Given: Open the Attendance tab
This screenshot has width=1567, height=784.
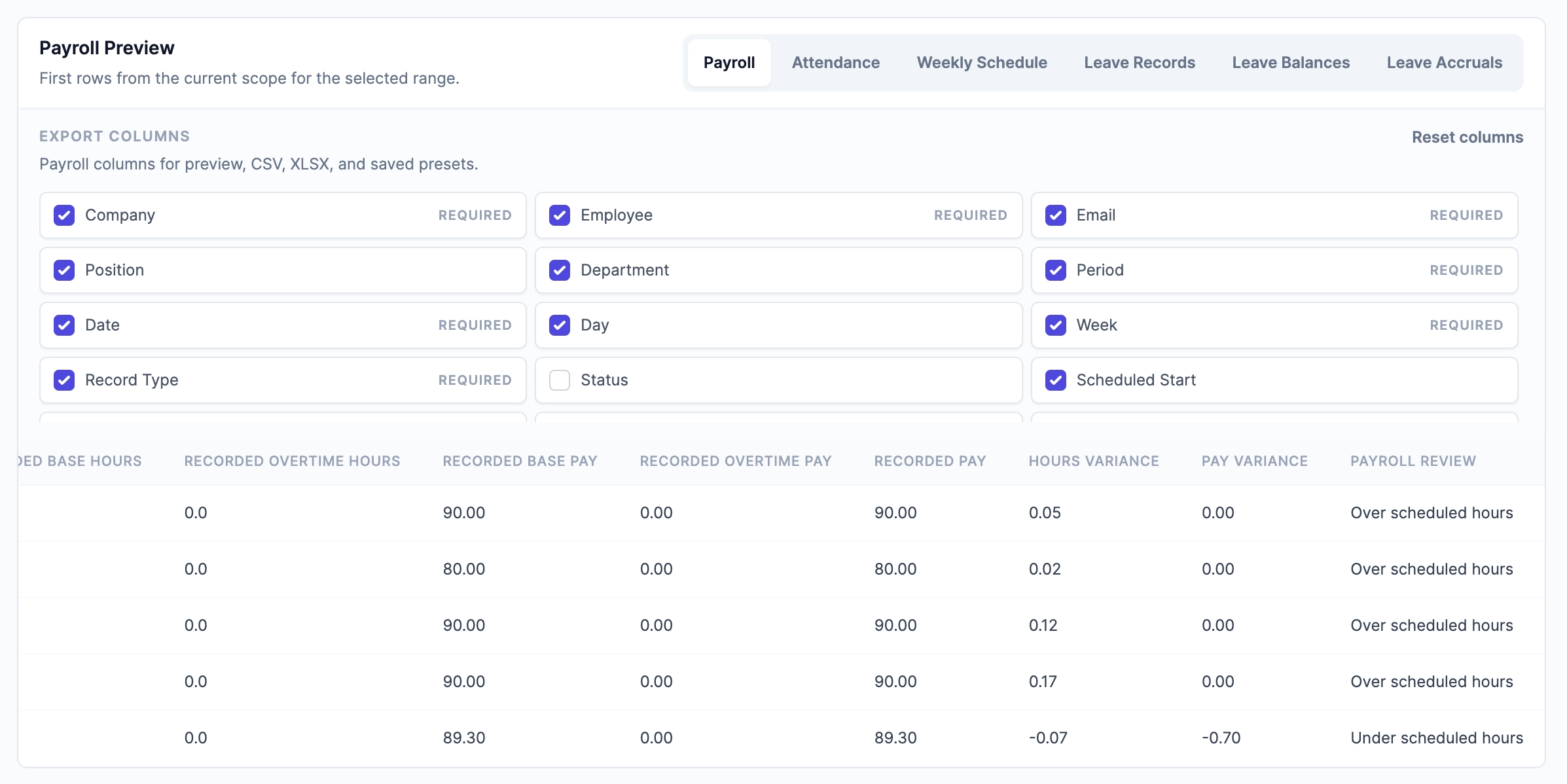Looking at the screenshot, I should [x=836, y=63].
